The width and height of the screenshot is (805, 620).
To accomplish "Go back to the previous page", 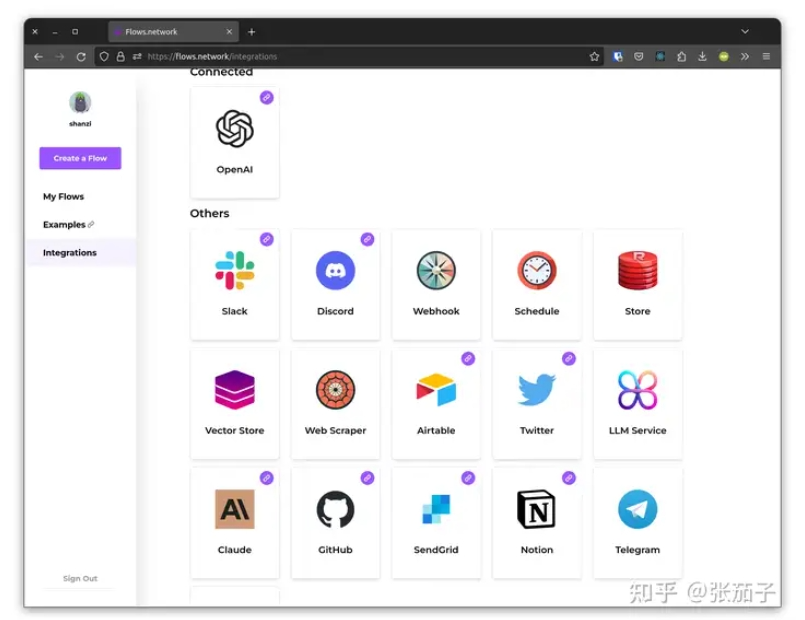I will pyautogui.click(x=39, y=56).
